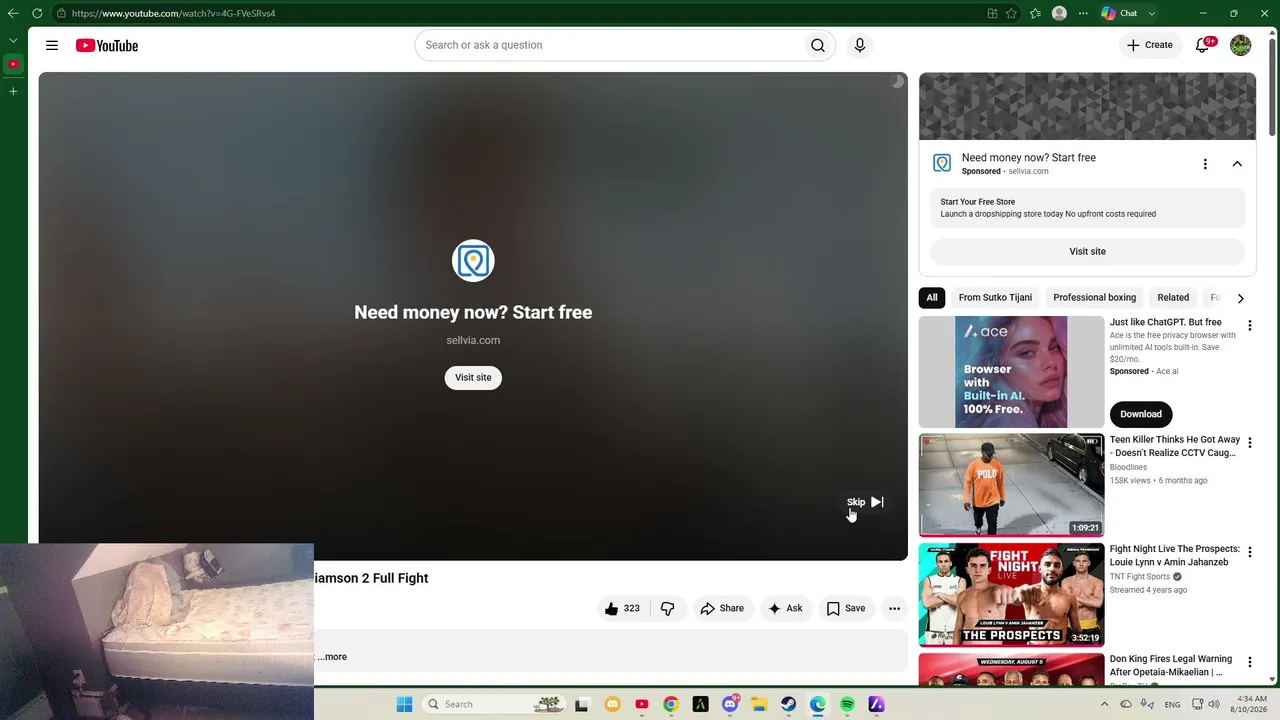This screenshot has width=1280, height=720.
Task: Go back in the browser
Action: click(x=13, y=13)
